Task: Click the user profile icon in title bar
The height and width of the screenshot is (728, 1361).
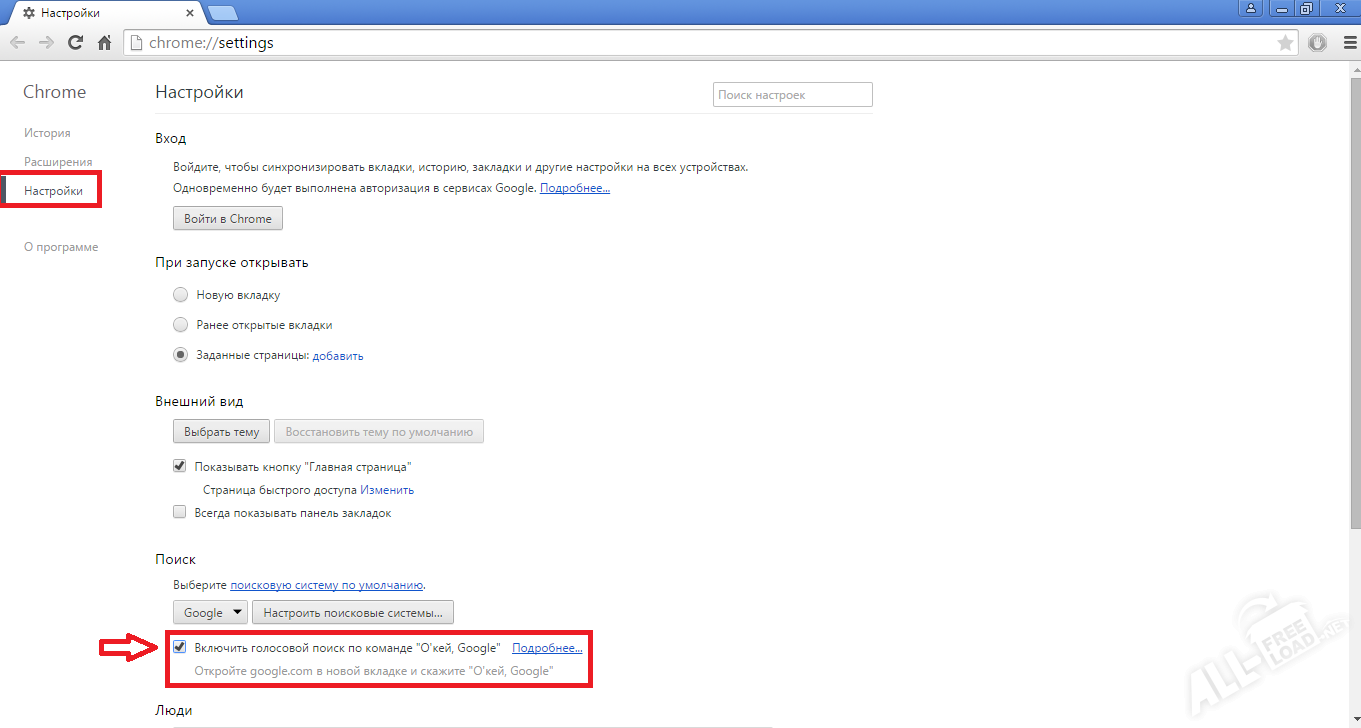Action: (x=1251, y=9)
